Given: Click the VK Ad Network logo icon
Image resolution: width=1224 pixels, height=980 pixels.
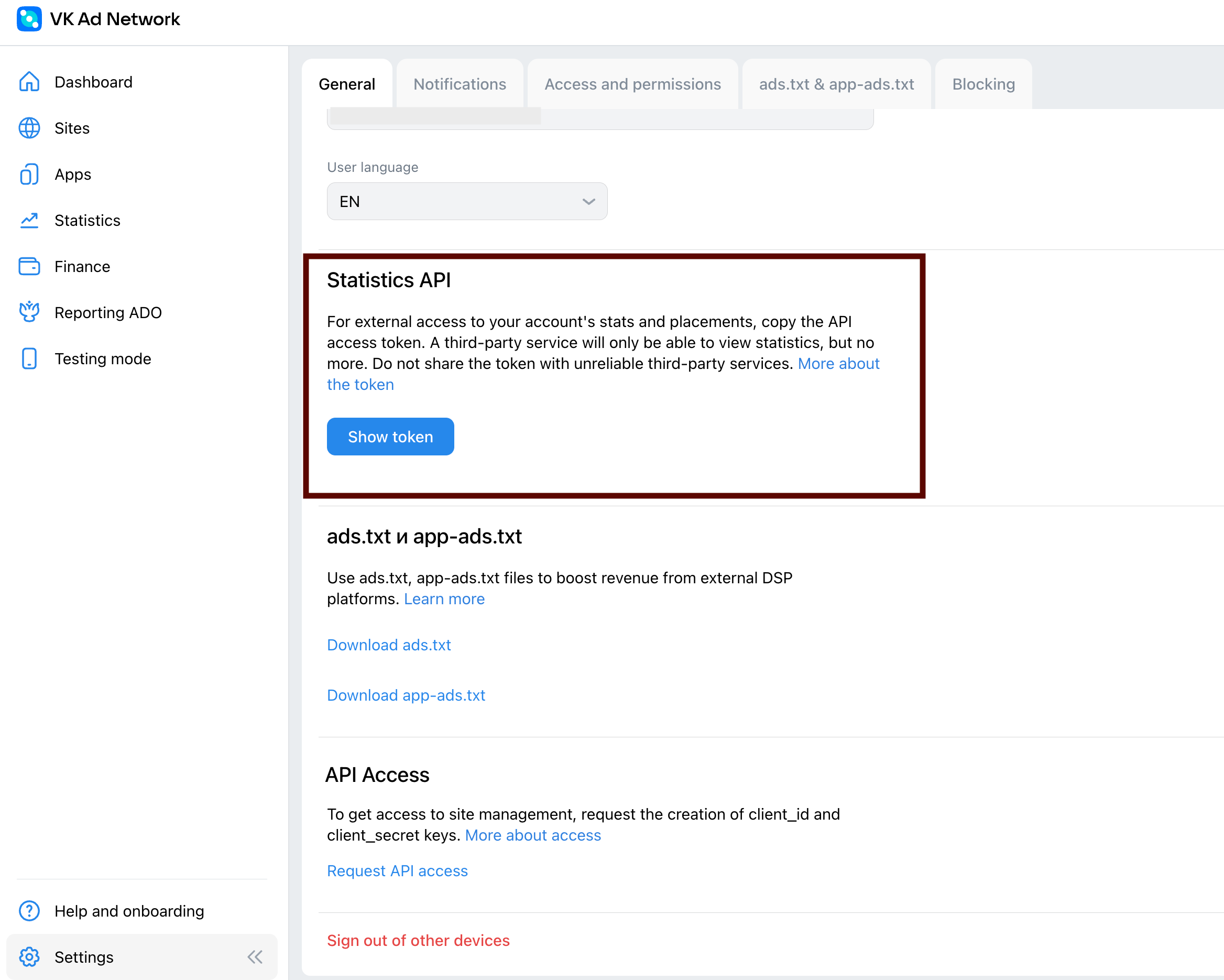Looking at the screenshot, I should (x=29, y=19).
